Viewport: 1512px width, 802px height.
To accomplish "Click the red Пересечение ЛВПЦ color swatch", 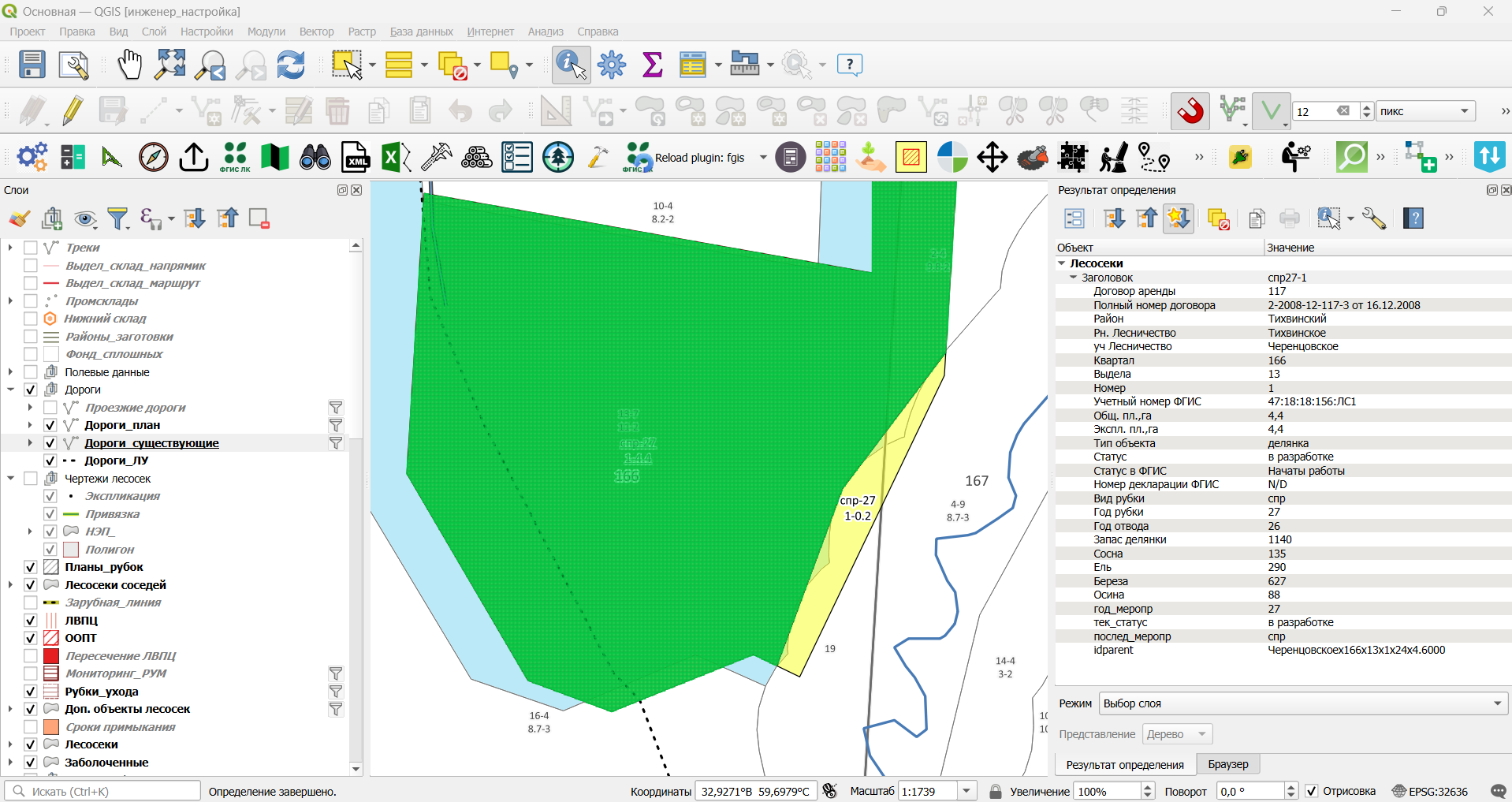I will 51,656.
